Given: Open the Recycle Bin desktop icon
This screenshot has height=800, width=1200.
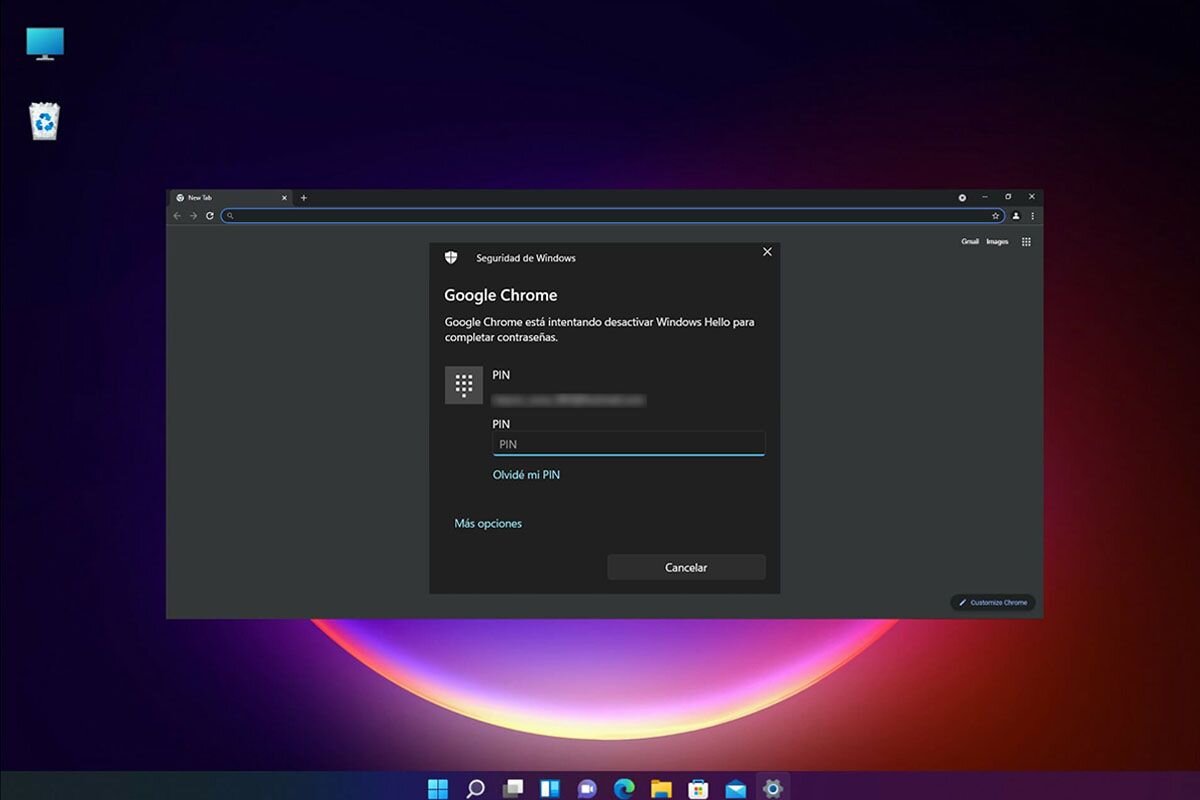Looking at the screenshot, I should point(45,121).
